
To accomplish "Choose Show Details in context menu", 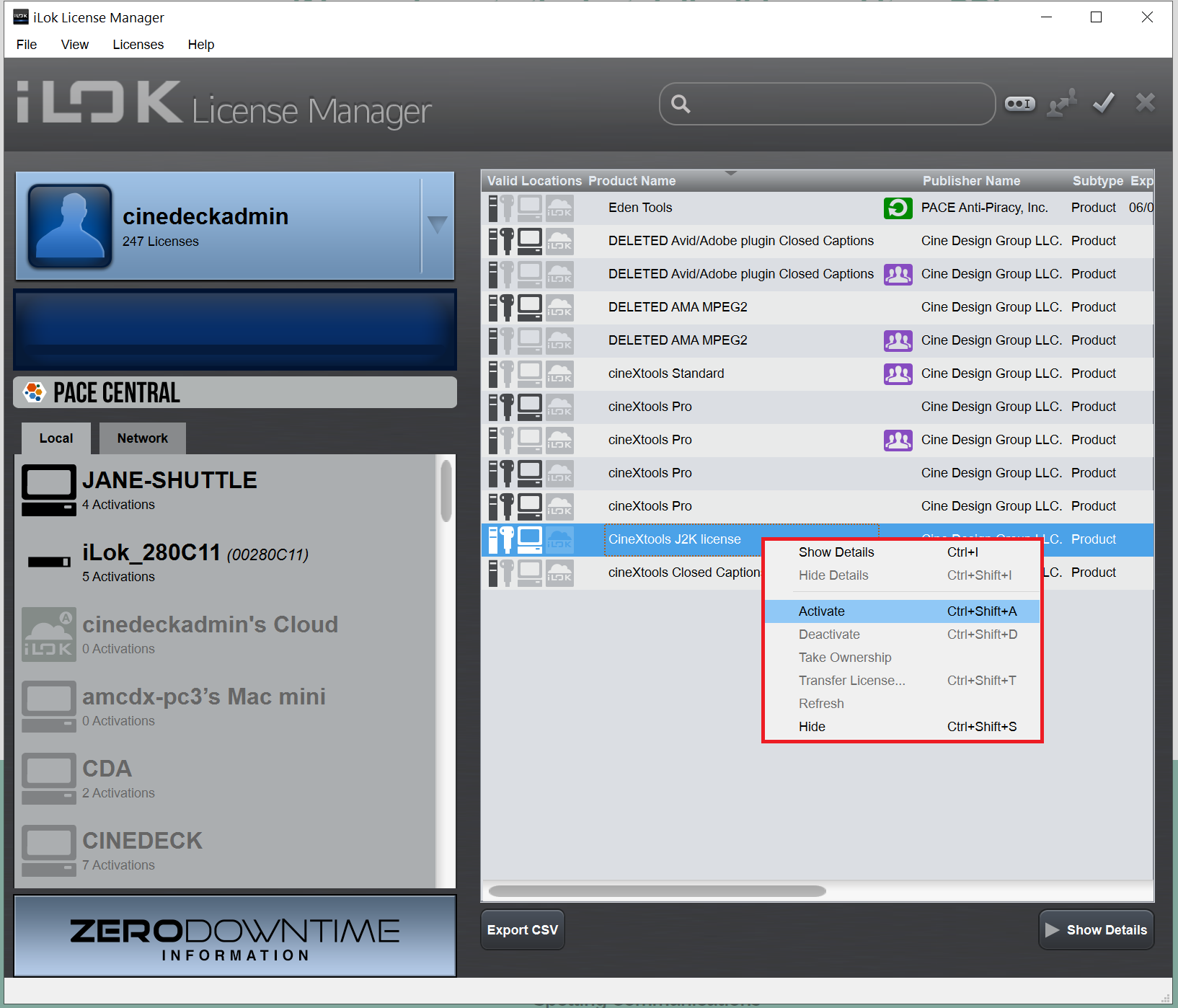I will pyautogui.click(x=902, y=552).
